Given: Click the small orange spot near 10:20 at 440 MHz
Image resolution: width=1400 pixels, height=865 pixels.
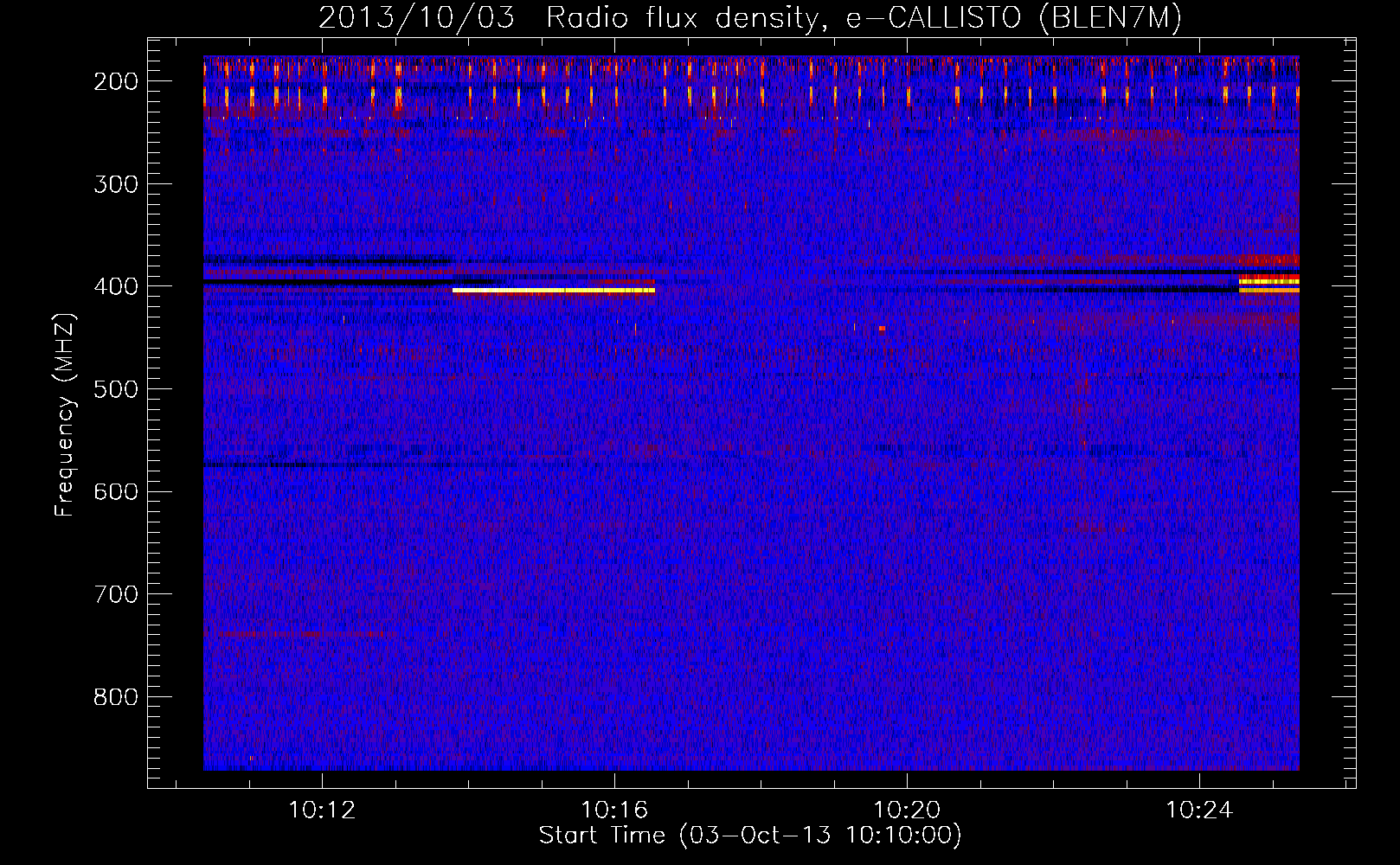Looking at the screenshot, I should [x=882, y=329].
